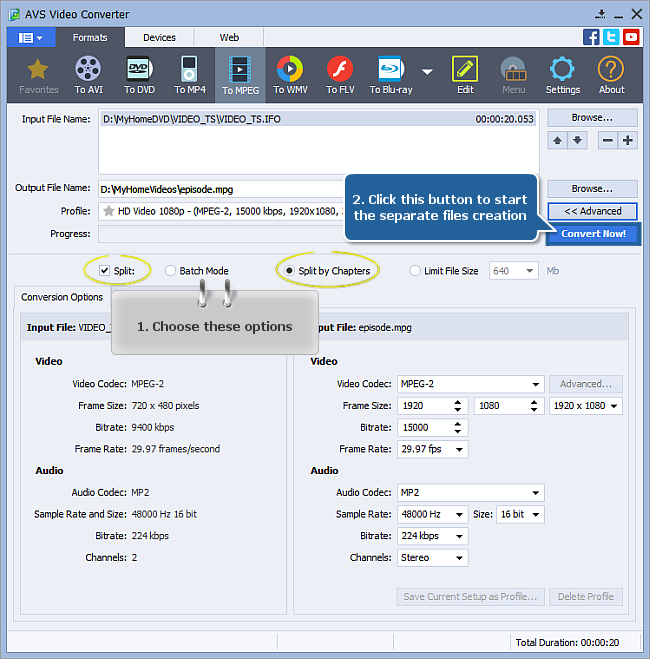Expand more formats toolbar arrow
This screenshot has height=659, width=650.
point(427,72)
